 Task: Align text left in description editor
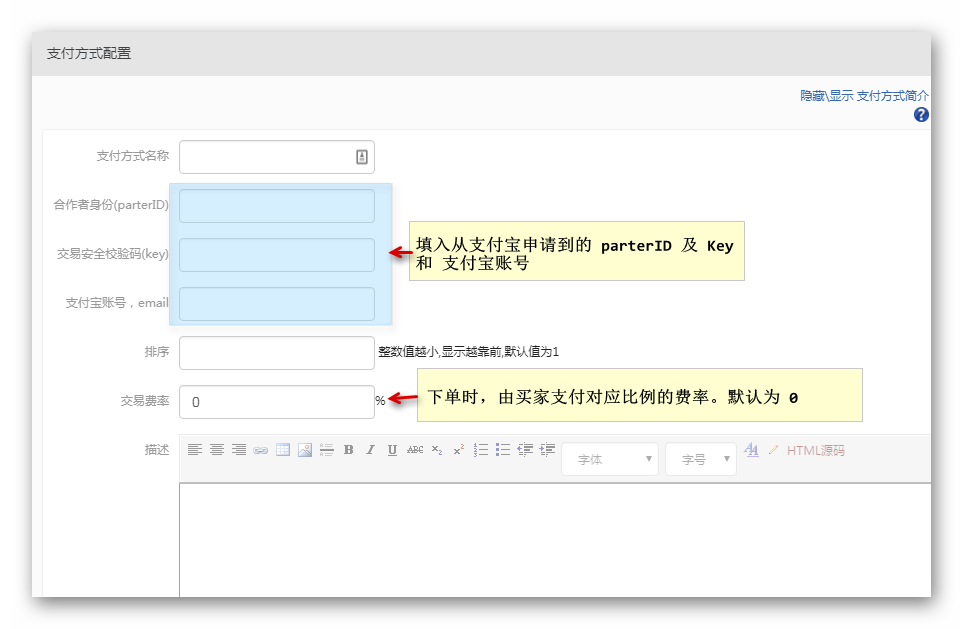pyautogui.click(x=195, y=450)
